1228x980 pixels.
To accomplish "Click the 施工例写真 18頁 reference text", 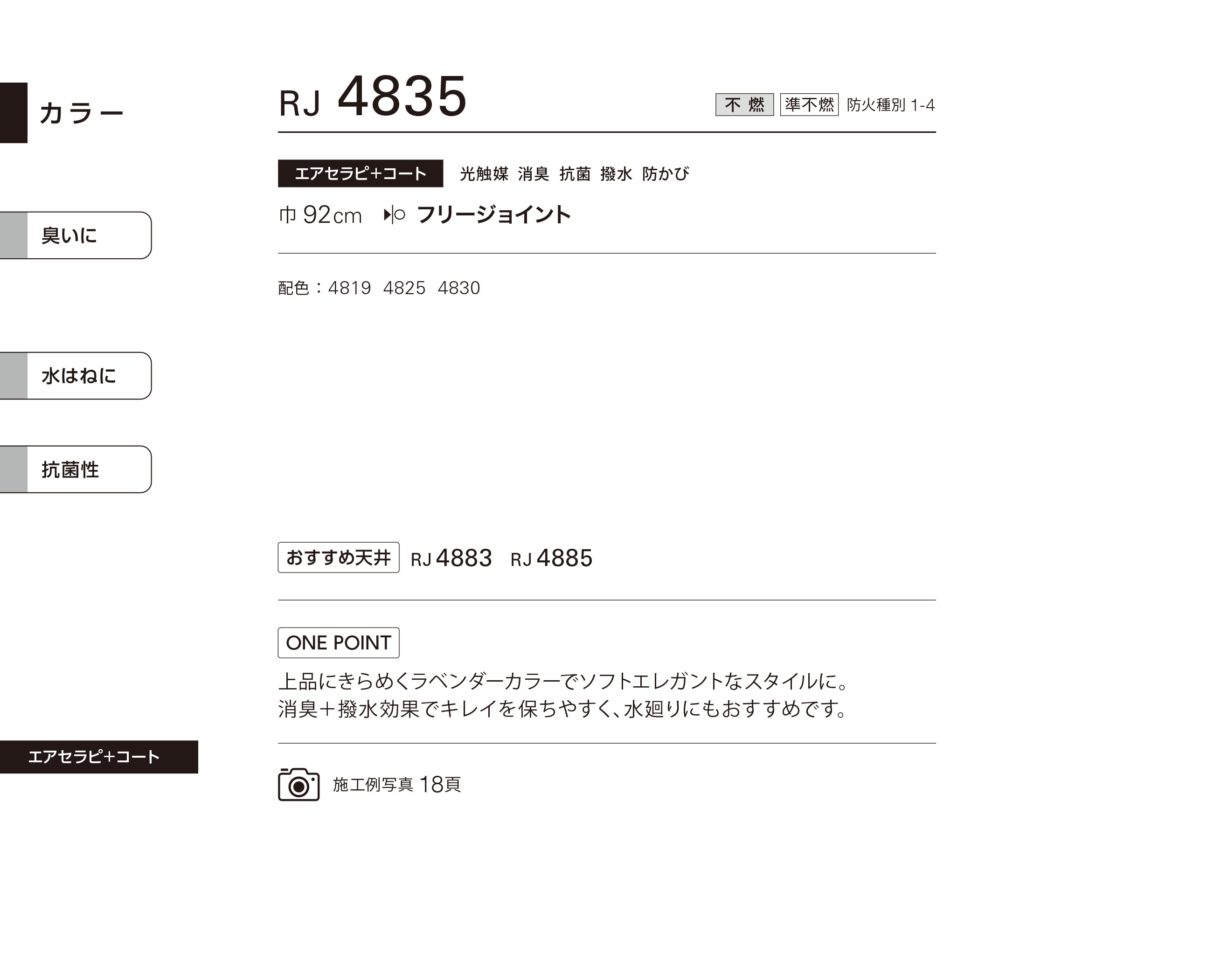I will pos(396,784).
